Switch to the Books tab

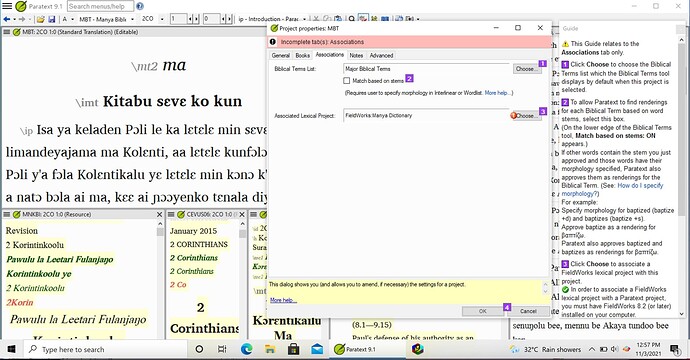click(x=302, y=55)
